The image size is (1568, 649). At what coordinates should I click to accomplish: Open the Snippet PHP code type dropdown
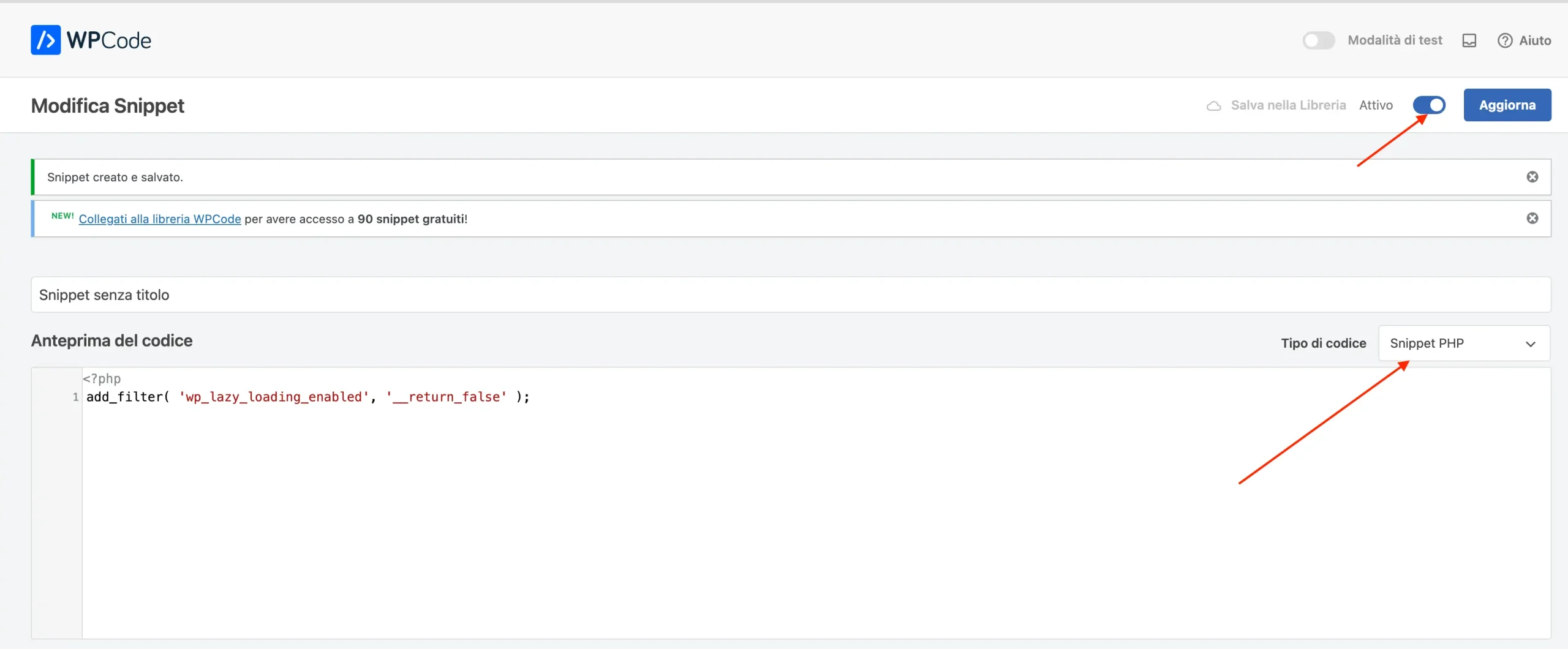pos(1463,343)
